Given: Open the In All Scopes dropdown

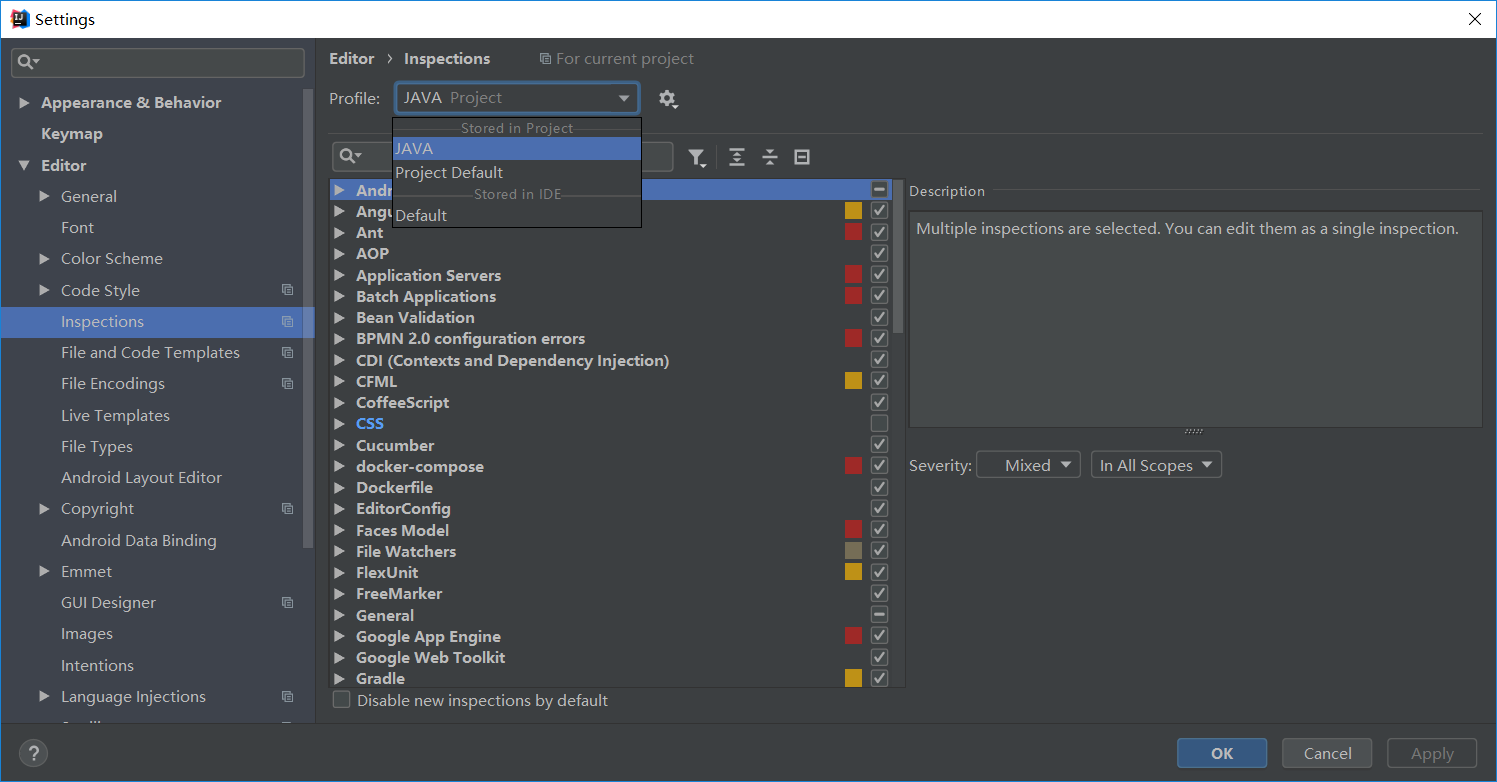Looking at the screenshot, I should [1156, 465].
